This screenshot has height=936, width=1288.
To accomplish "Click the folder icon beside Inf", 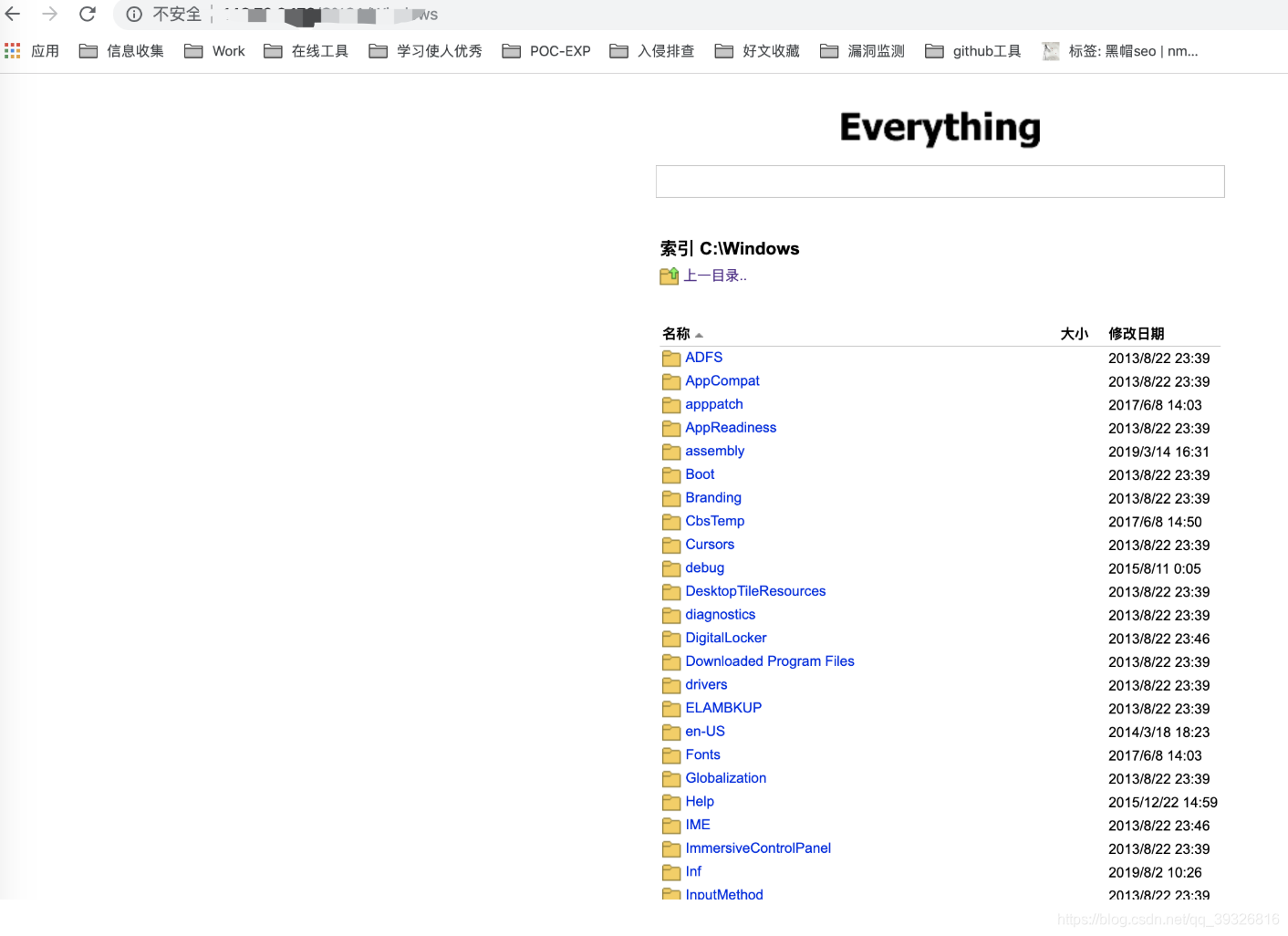I will tap(671, 872).
